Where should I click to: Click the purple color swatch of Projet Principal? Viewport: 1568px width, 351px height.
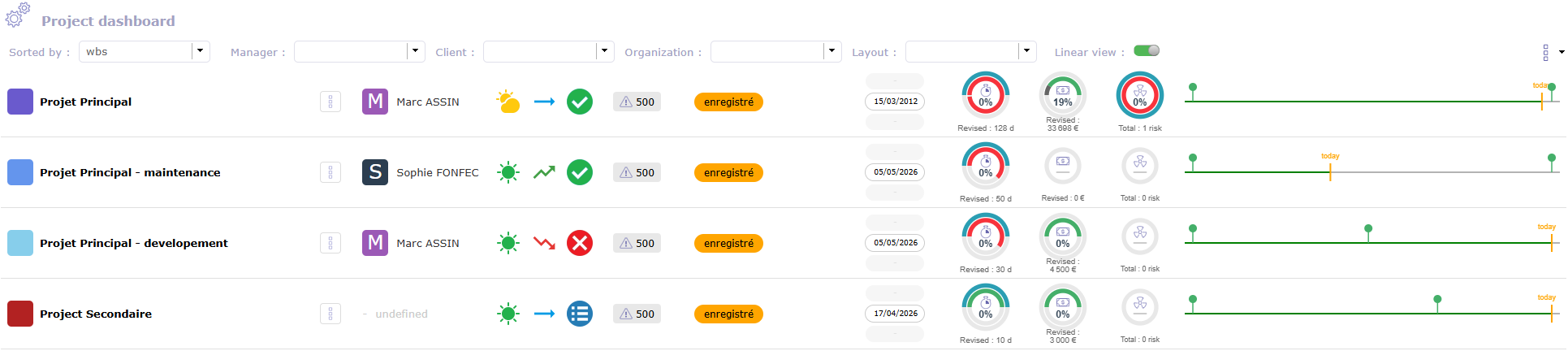tap(20, 102)
